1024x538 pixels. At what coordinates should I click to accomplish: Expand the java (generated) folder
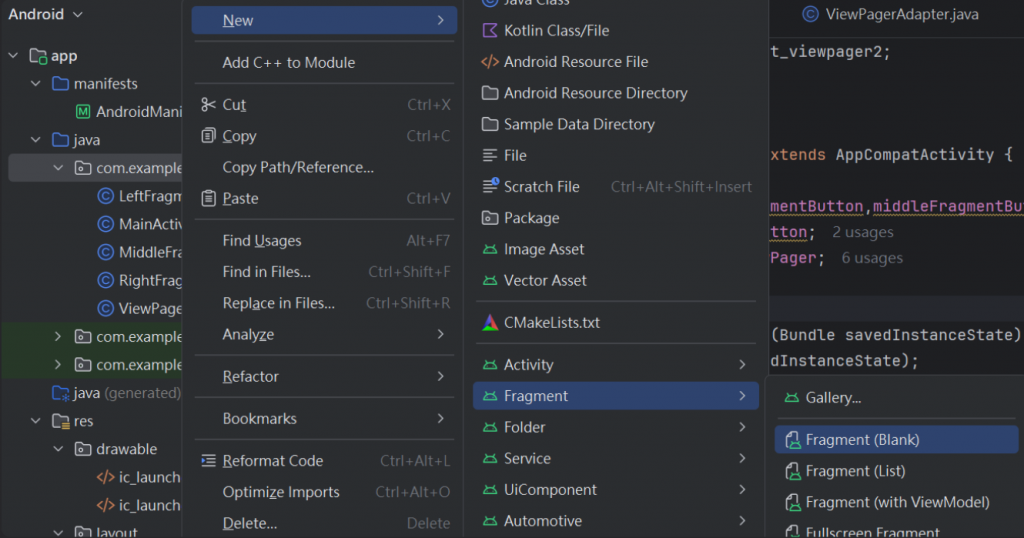coord(36,393)
